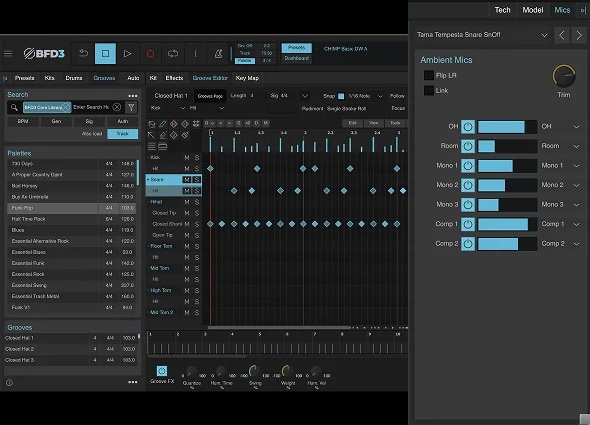This screenshot has width=590, height=425.
Task: Toggle the metronome icon
Action: tap(218, 53)
